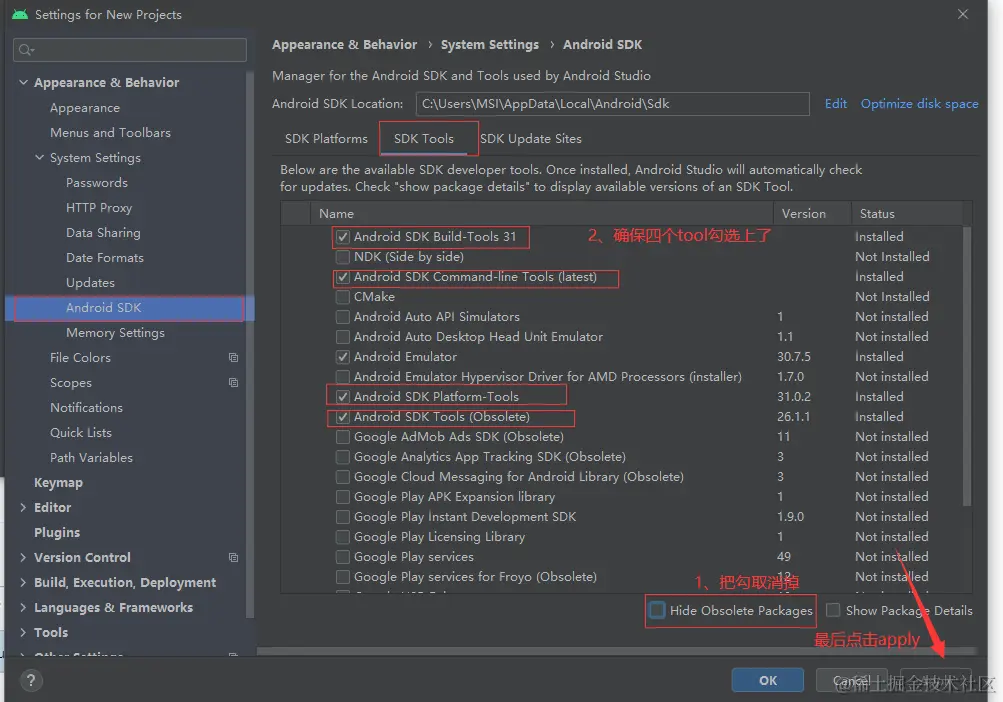Focus the settings search field
The image size is (1003, 702).
click(130, 50)
